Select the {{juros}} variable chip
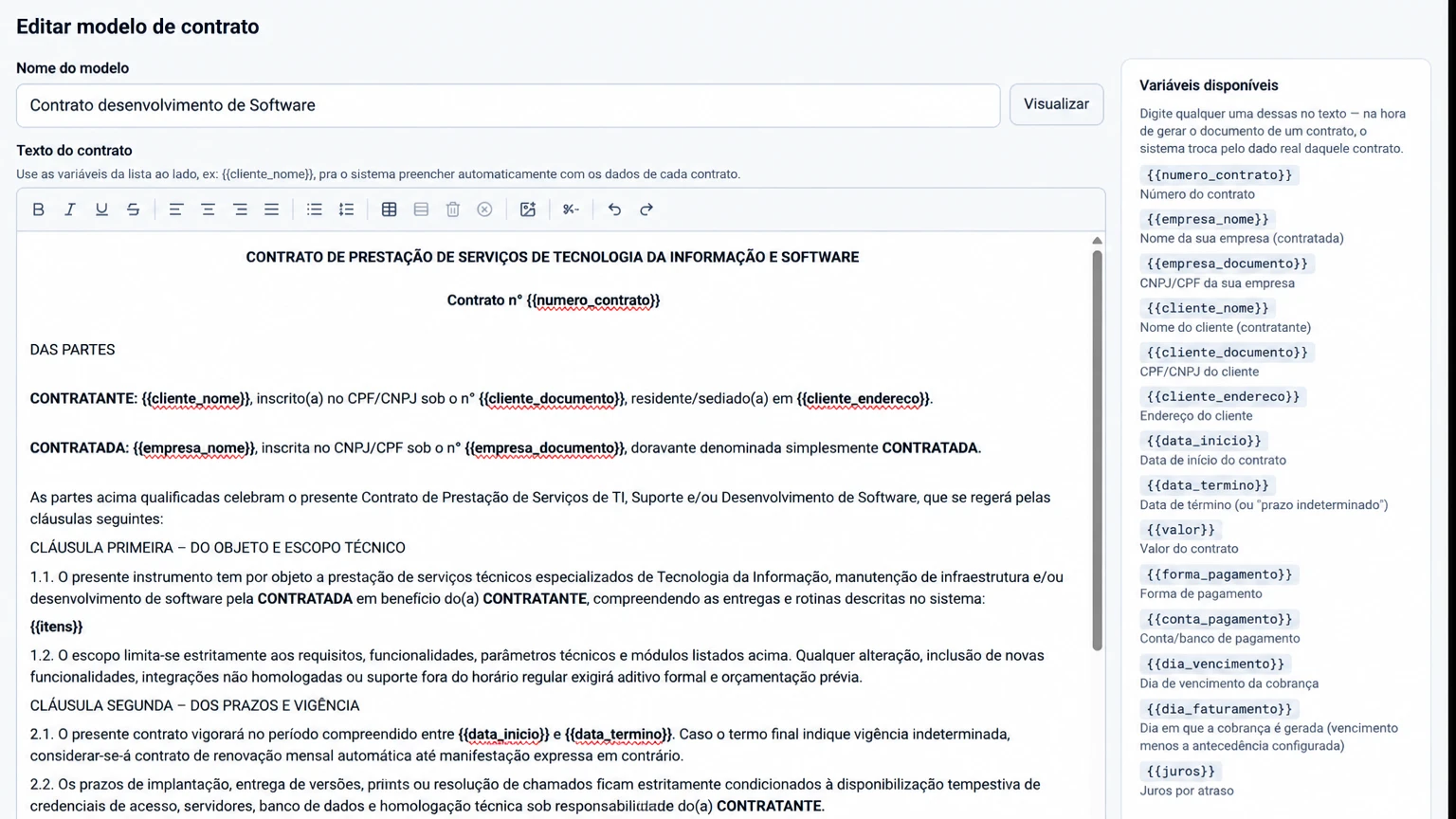The width and height of the screenshot is (1456, 819). point(1180,772)
